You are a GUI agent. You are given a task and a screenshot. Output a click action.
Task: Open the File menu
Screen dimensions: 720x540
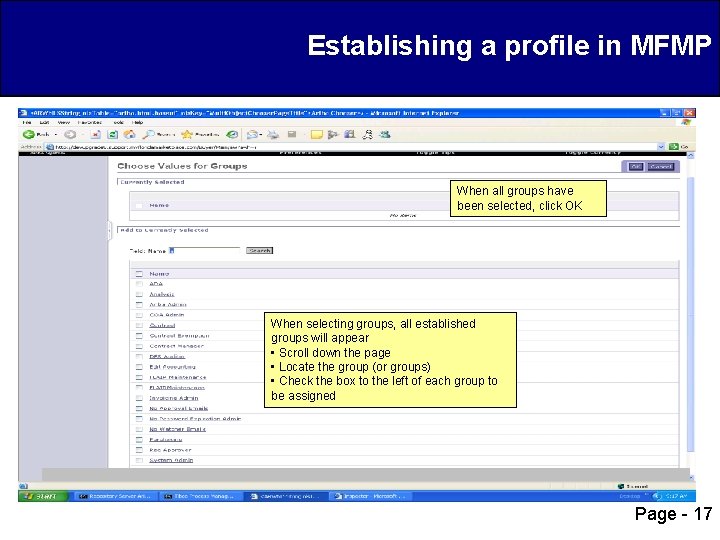coord(27,123)
